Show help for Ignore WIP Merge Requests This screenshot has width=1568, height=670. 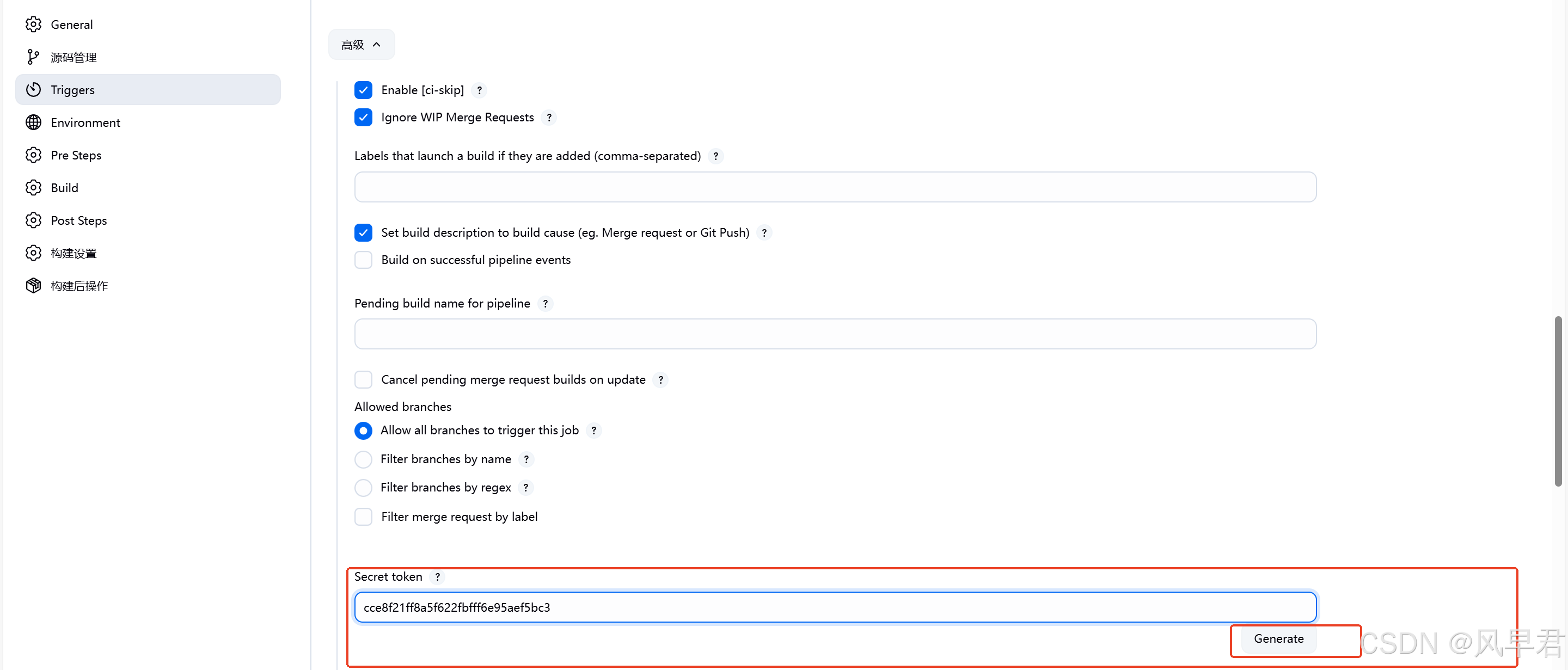click(x=548, y=118)
